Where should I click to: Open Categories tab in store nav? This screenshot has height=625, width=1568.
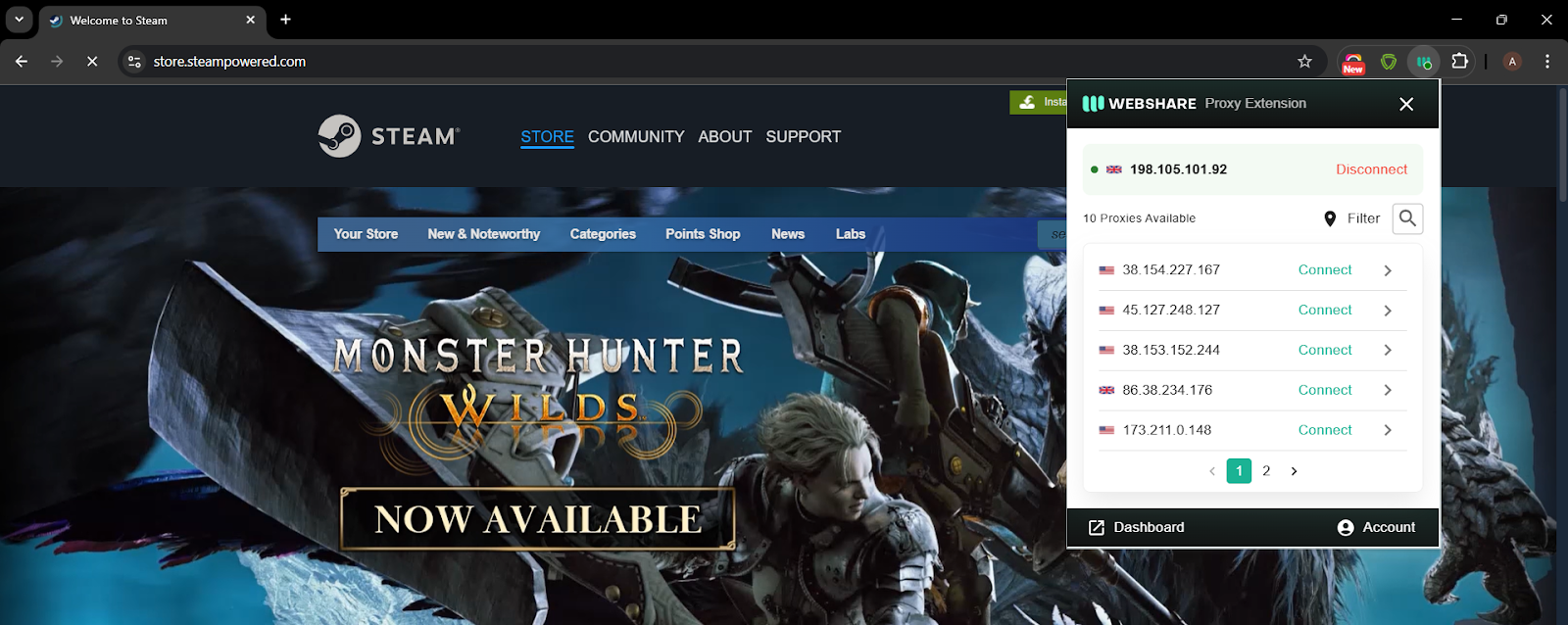[x=603, y=234]
